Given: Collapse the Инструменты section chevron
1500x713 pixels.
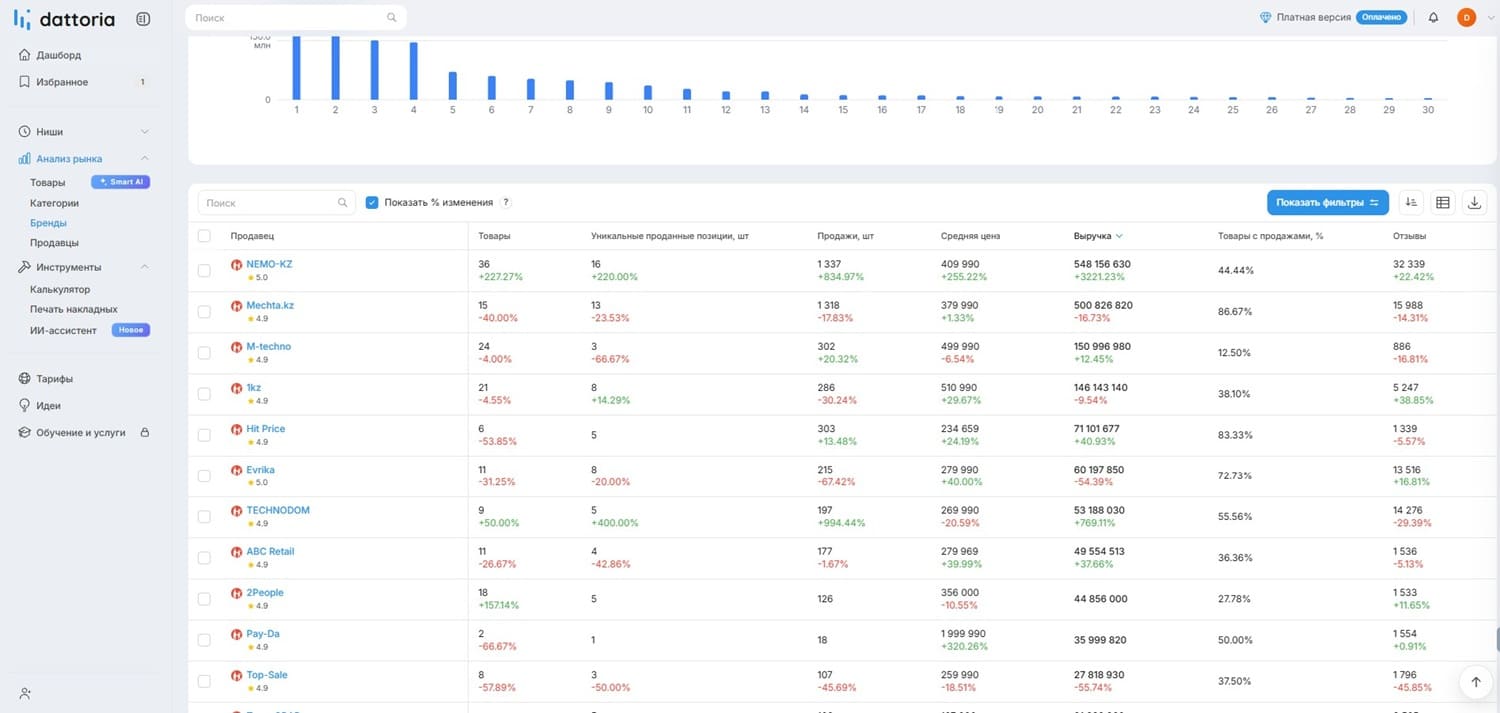Looking at the screenshot, I should point(144,267).
